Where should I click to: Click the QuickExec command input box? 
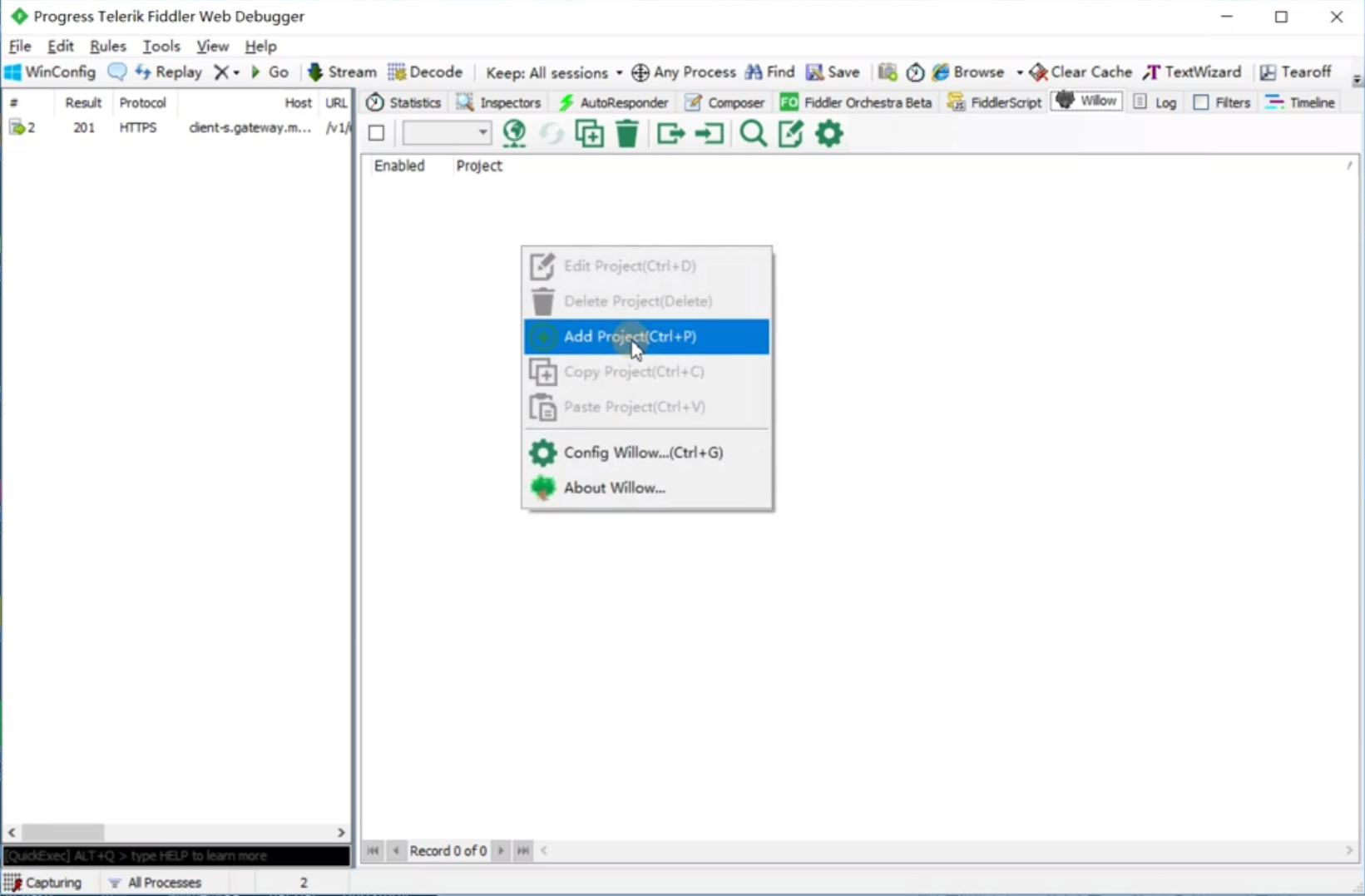coord(176,855)
